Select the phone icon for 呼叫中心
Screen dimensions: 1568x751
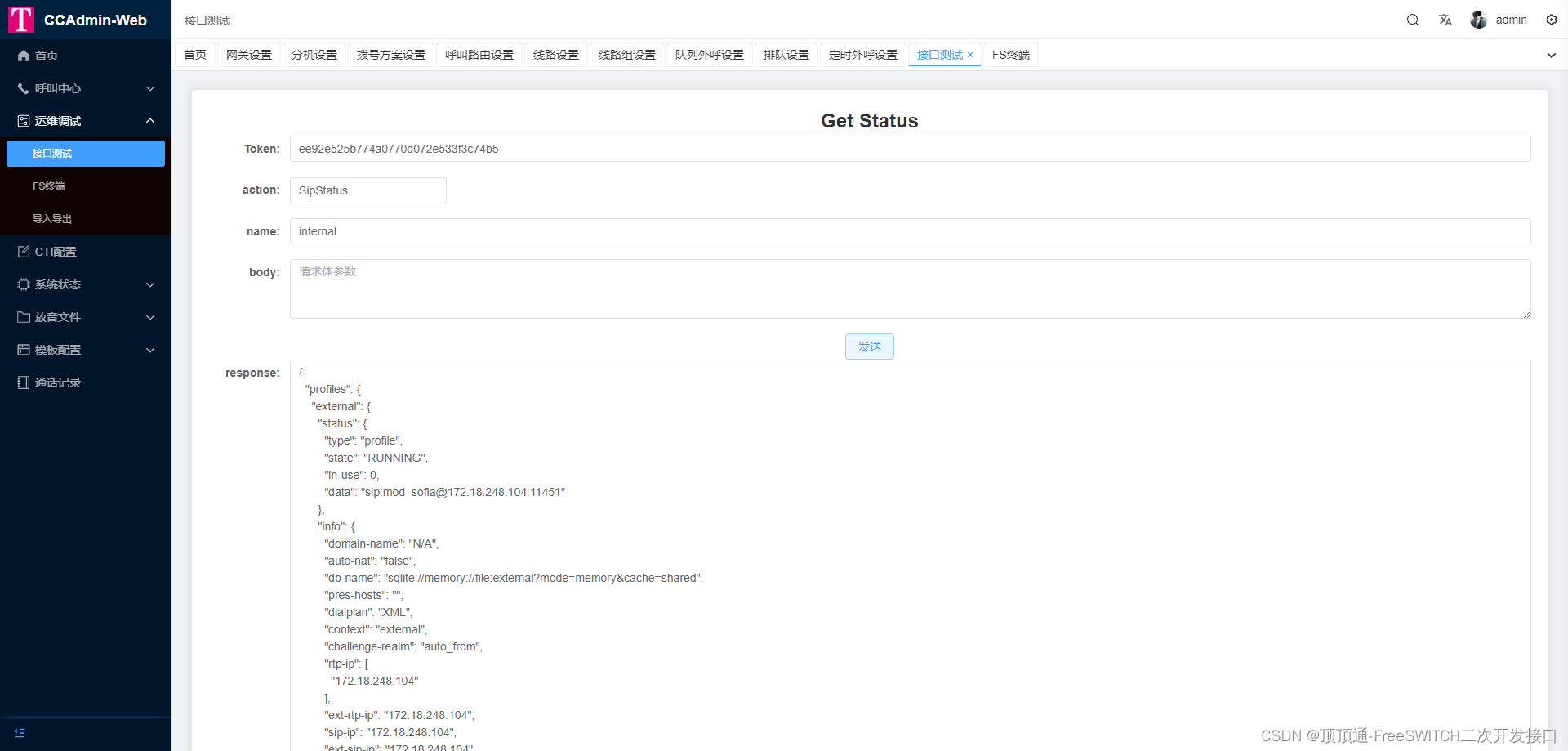click(x=23, y=88)
